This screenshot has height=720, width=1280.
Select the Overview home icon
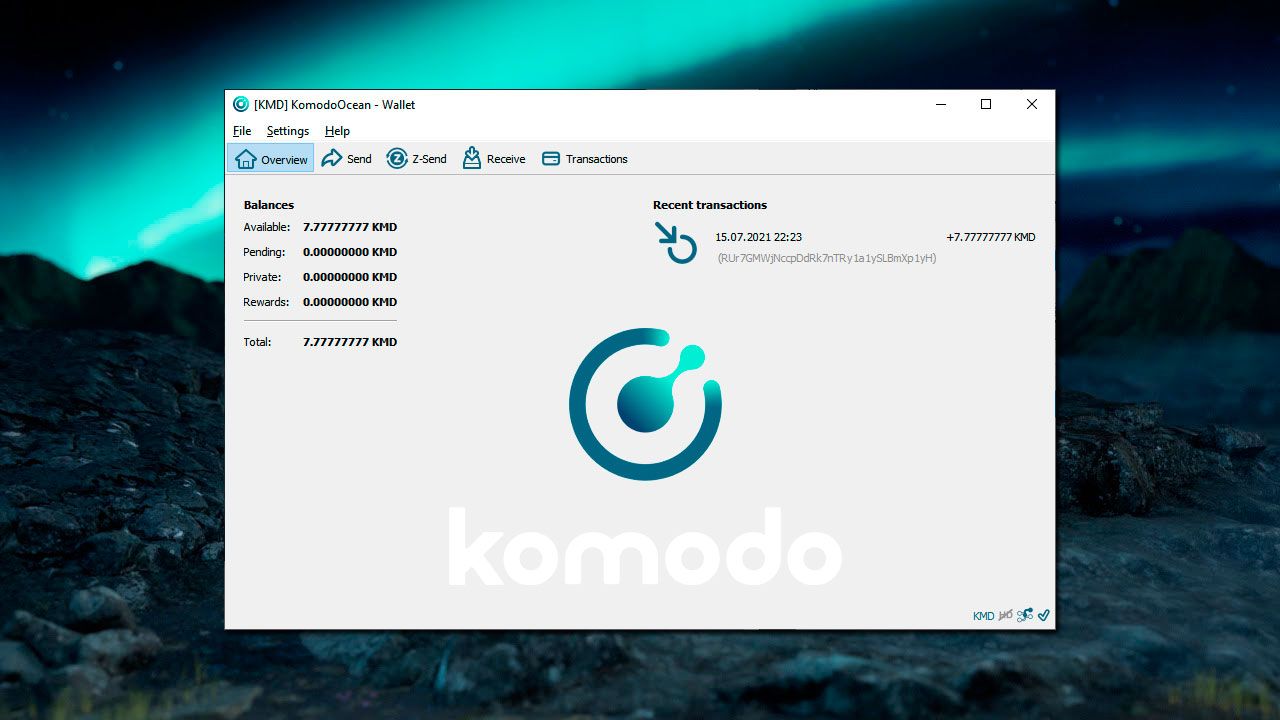(246, 158)
